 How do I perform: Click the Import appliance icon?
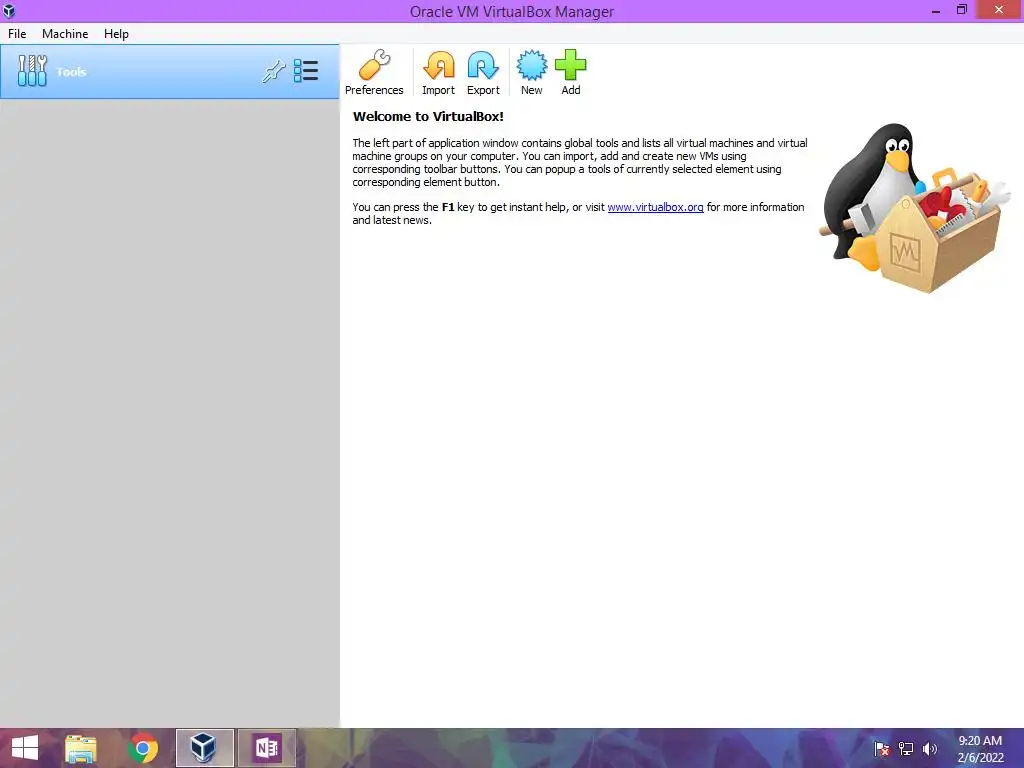[438, 72]
